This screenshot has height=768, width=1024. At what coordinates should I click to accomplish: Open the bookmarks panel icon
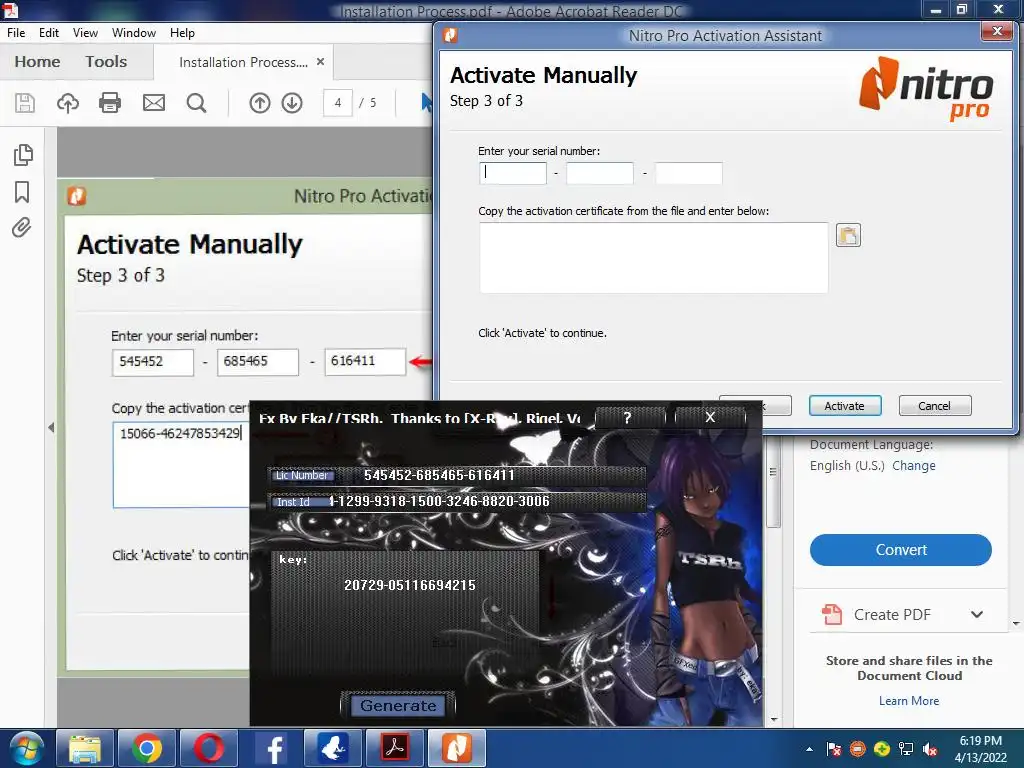point(22,192)
